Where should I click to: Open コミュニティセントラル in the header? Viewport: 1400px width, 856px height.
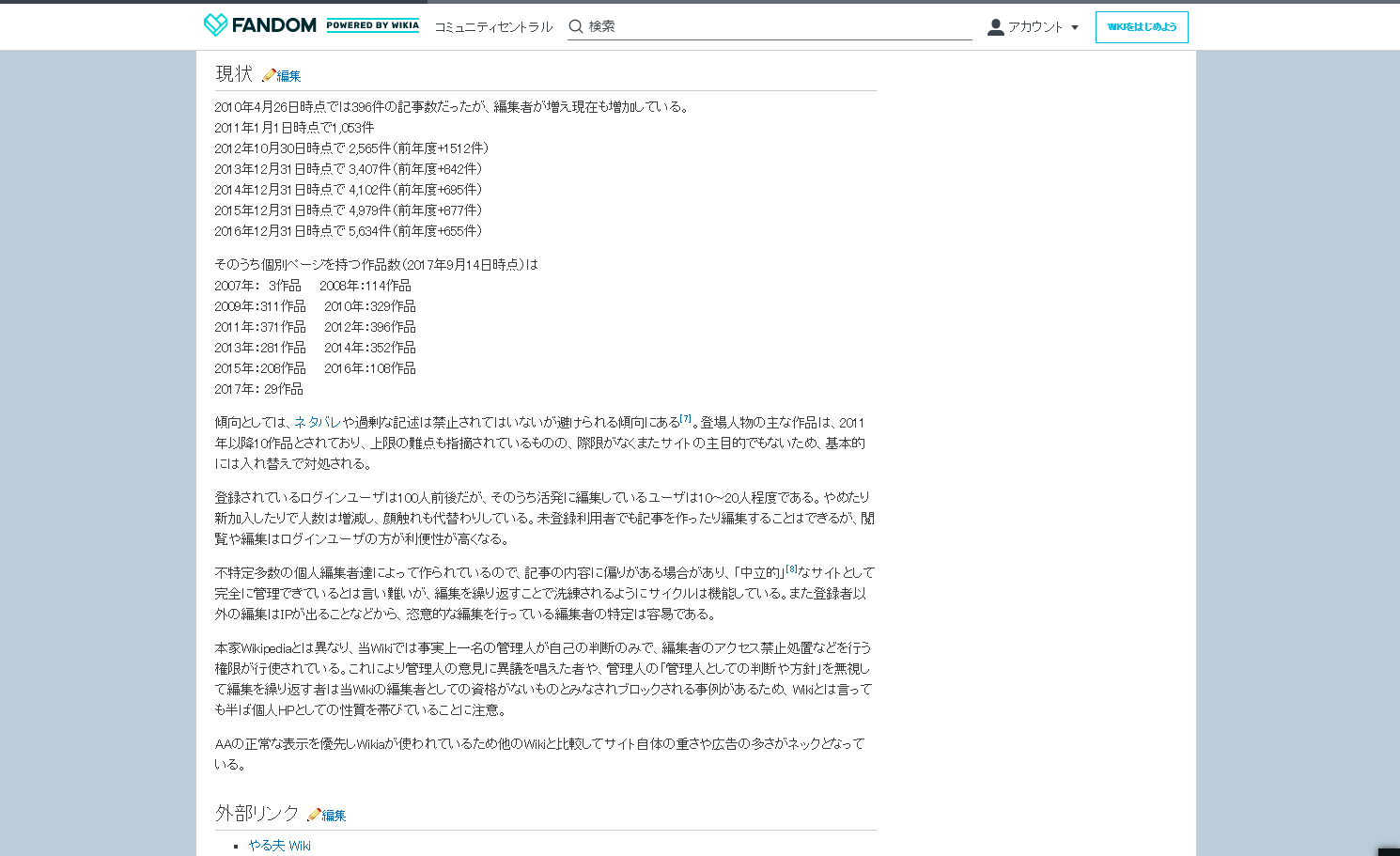(493, 27)
